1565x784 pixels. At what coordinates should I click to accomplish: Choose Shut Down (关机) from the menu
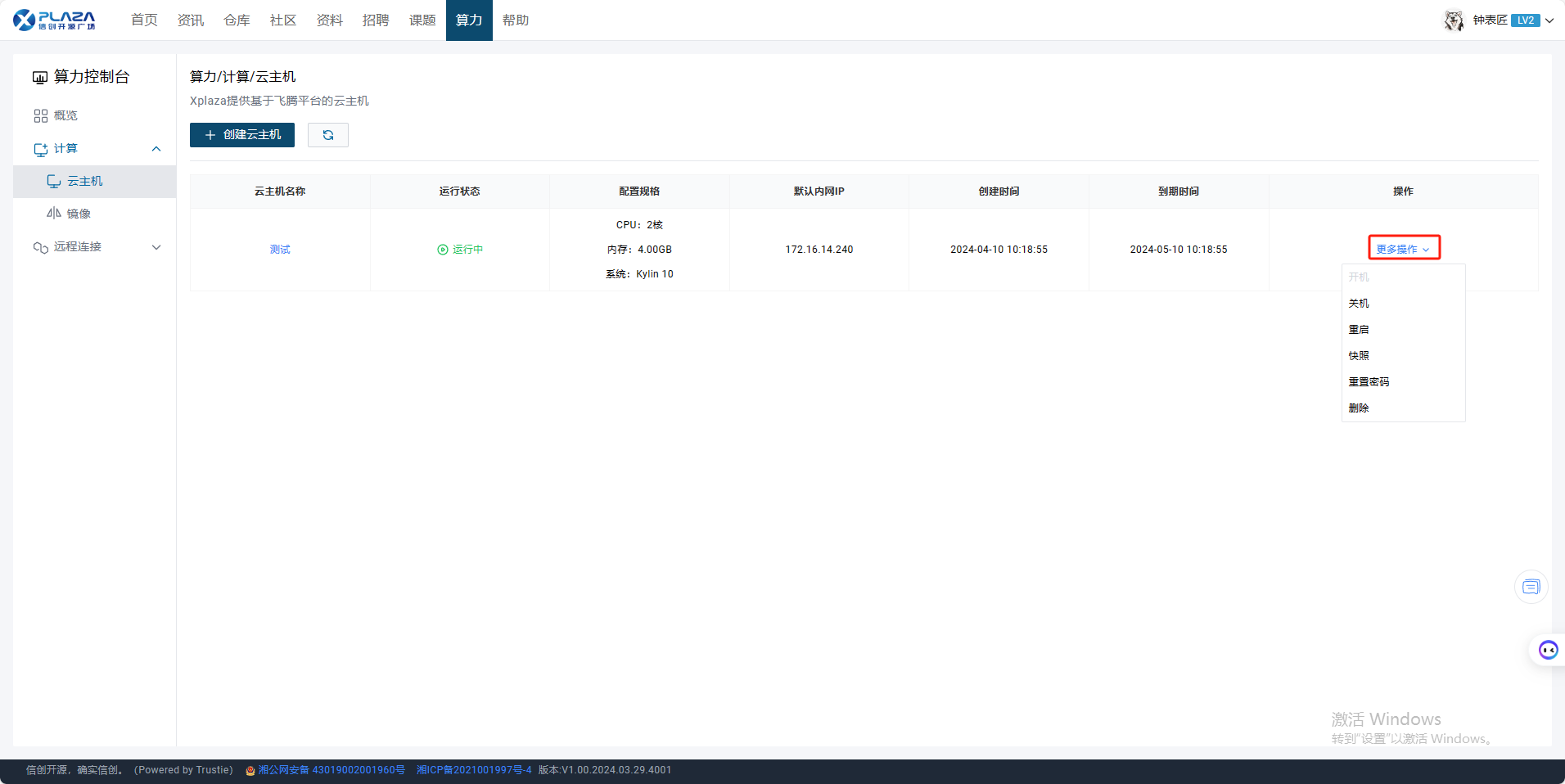1359,304
